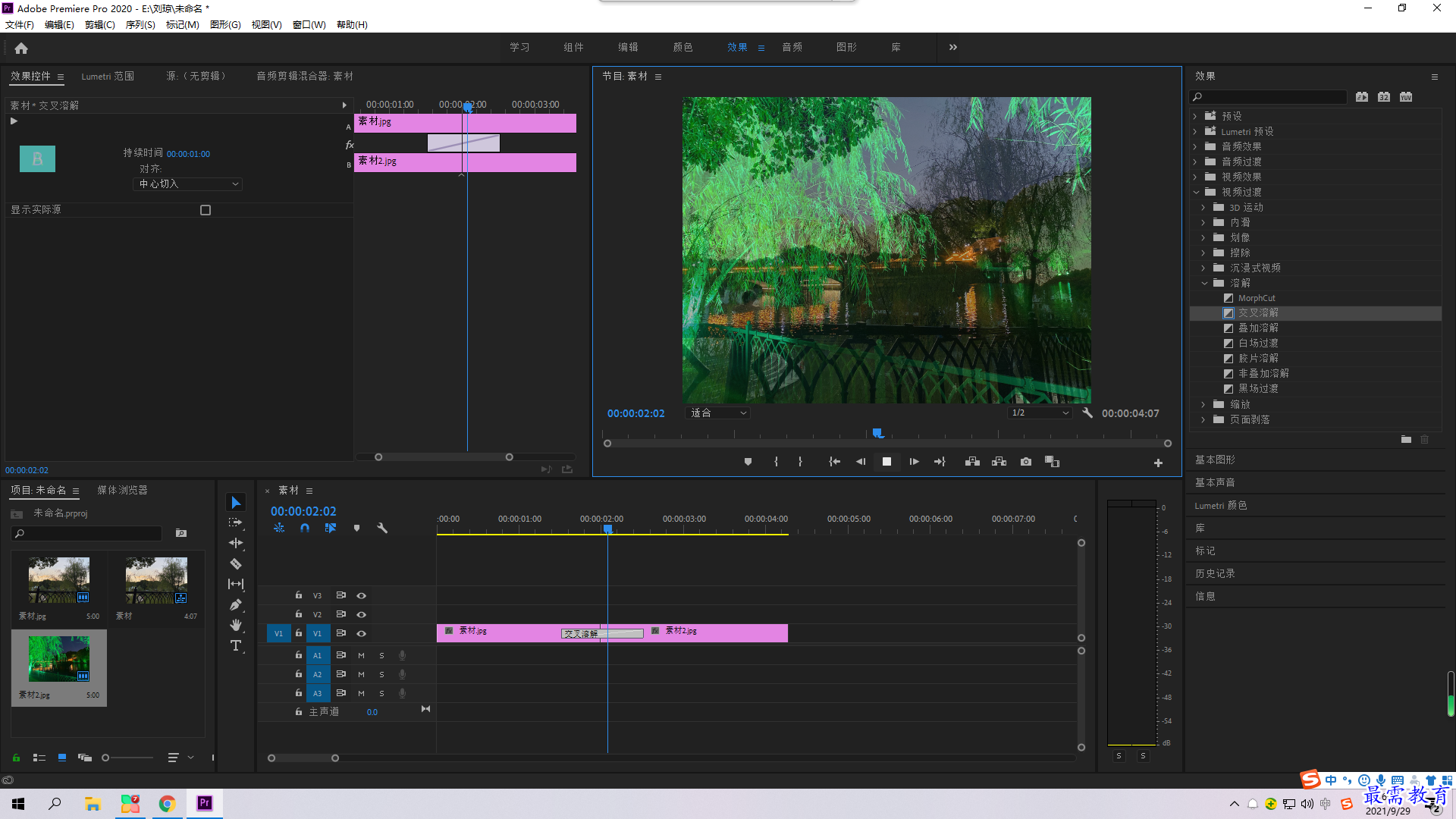Expand the 音频效果 folder
Viewport: 1456px width, 819px height.
pos(1195,146)
